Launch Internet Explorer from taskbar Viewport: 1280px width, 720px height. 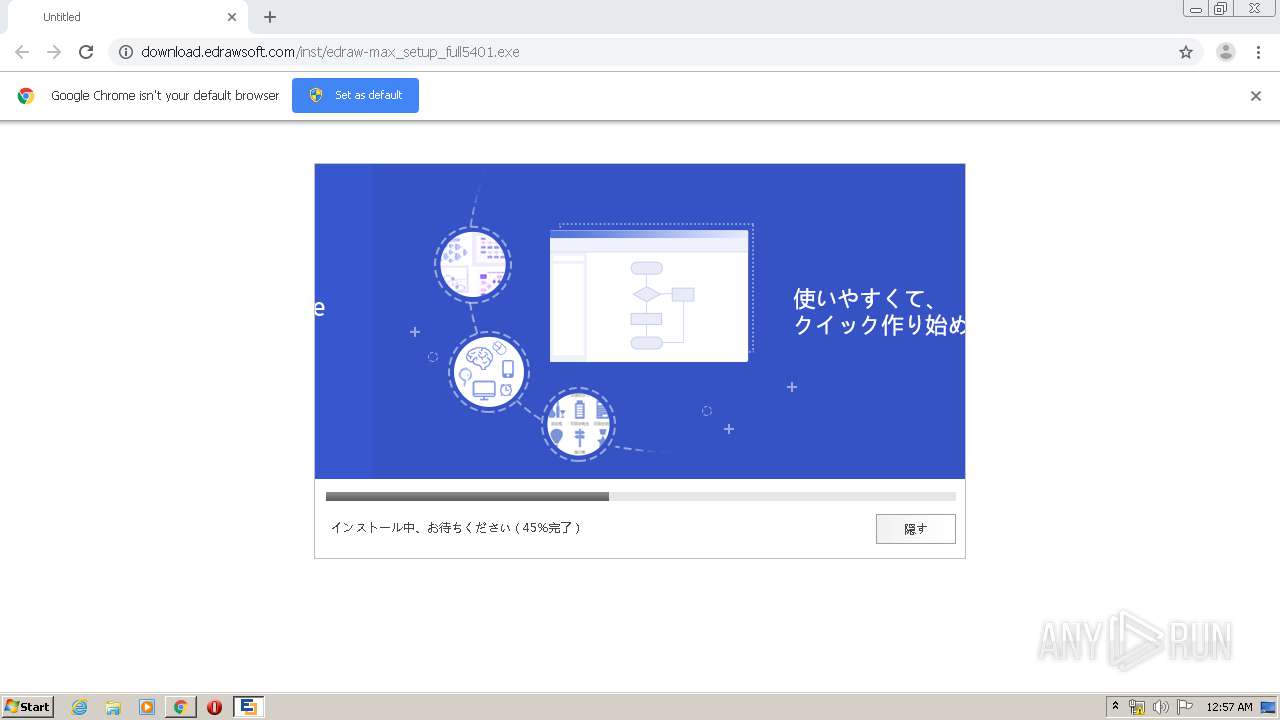(x=79, y=707)
